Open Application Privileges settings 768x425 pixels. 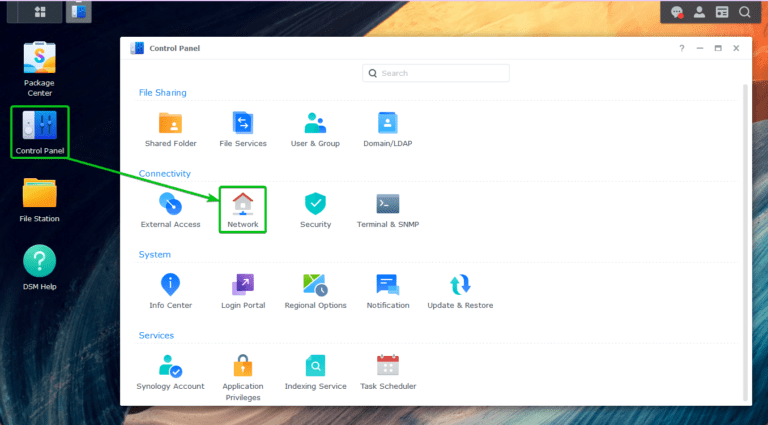click(243, 365)
